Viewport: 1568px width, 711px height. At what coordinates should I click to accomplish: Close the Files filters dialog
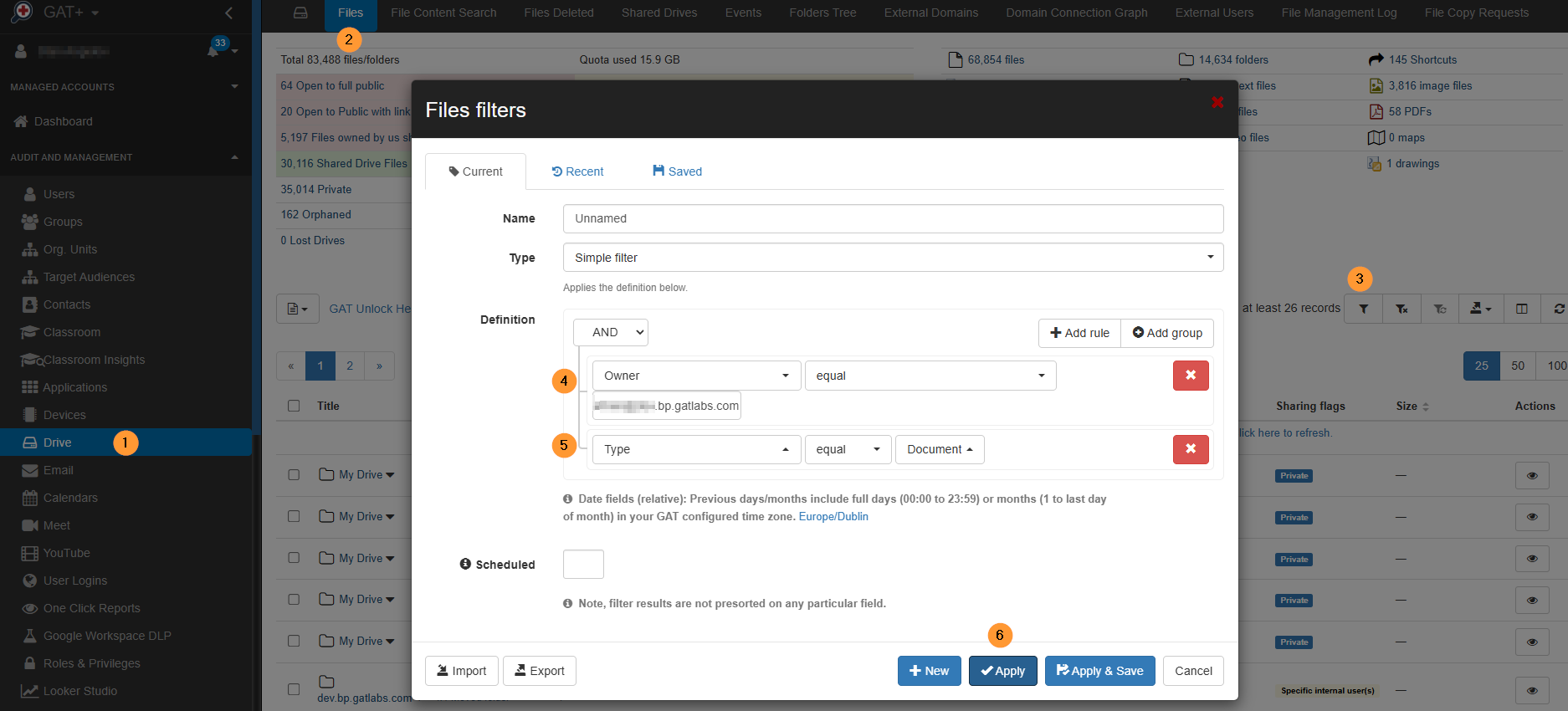click(1217, 102)
